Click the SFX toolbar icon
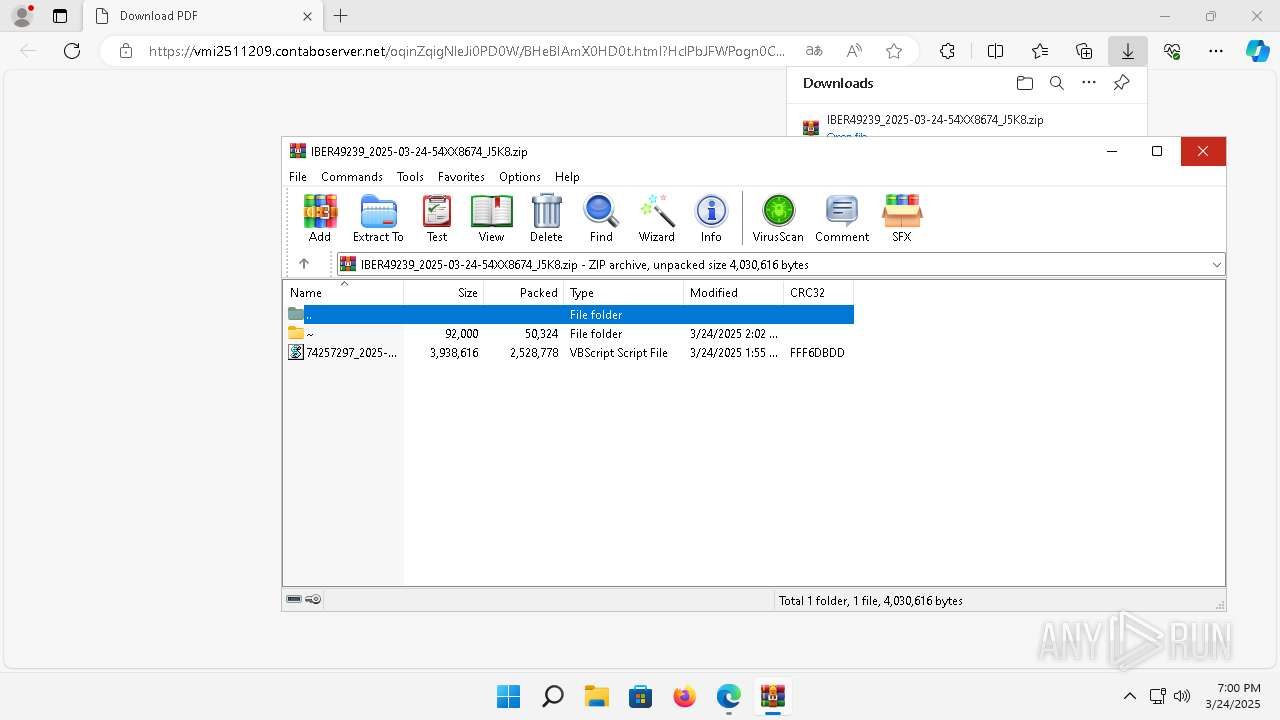The height and width of the screenshot is (720, 1280). coord(902,218)
